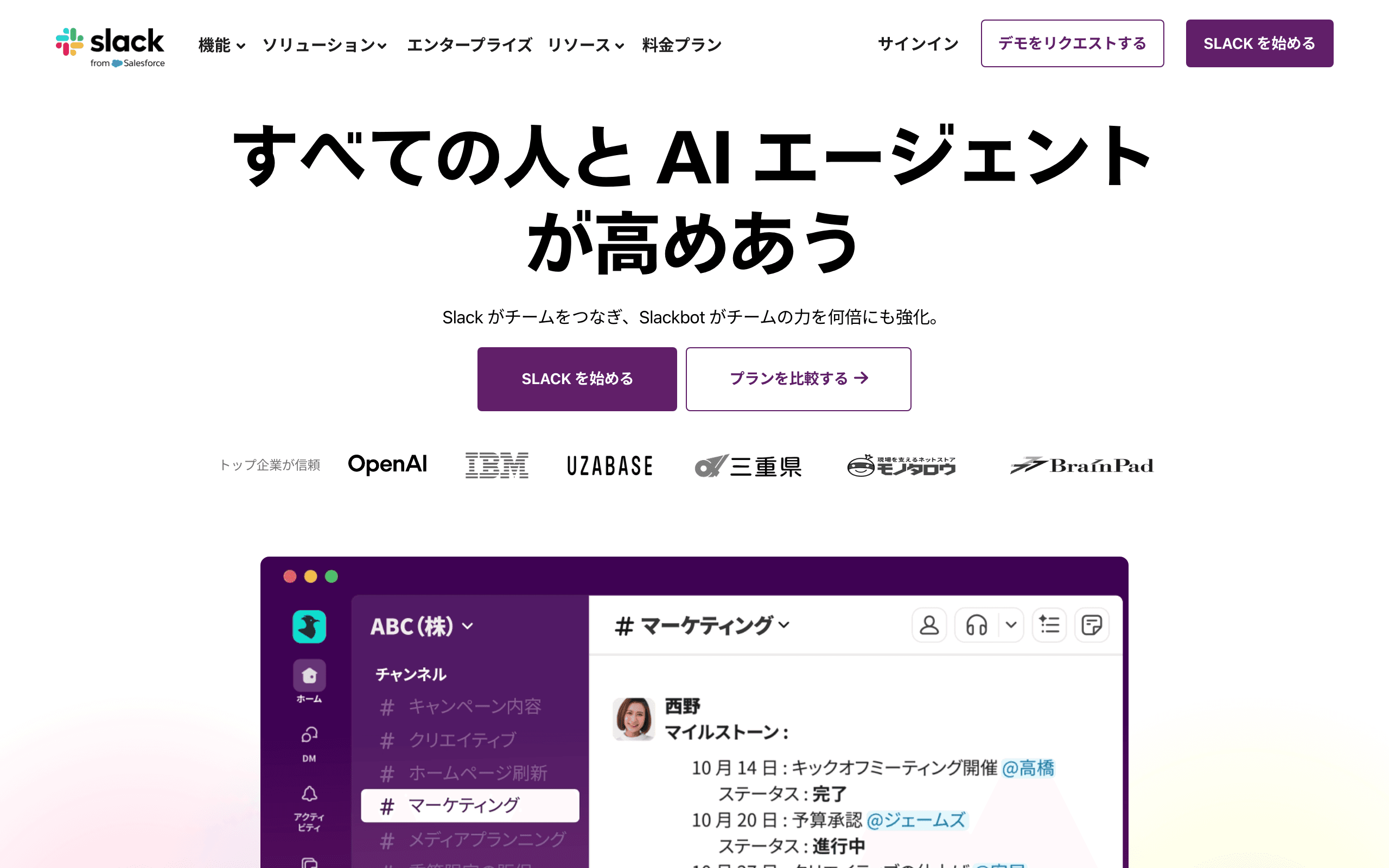Start a huddle with headphones icon
This screenshot has height=868, width=1389.
[976, 625]
